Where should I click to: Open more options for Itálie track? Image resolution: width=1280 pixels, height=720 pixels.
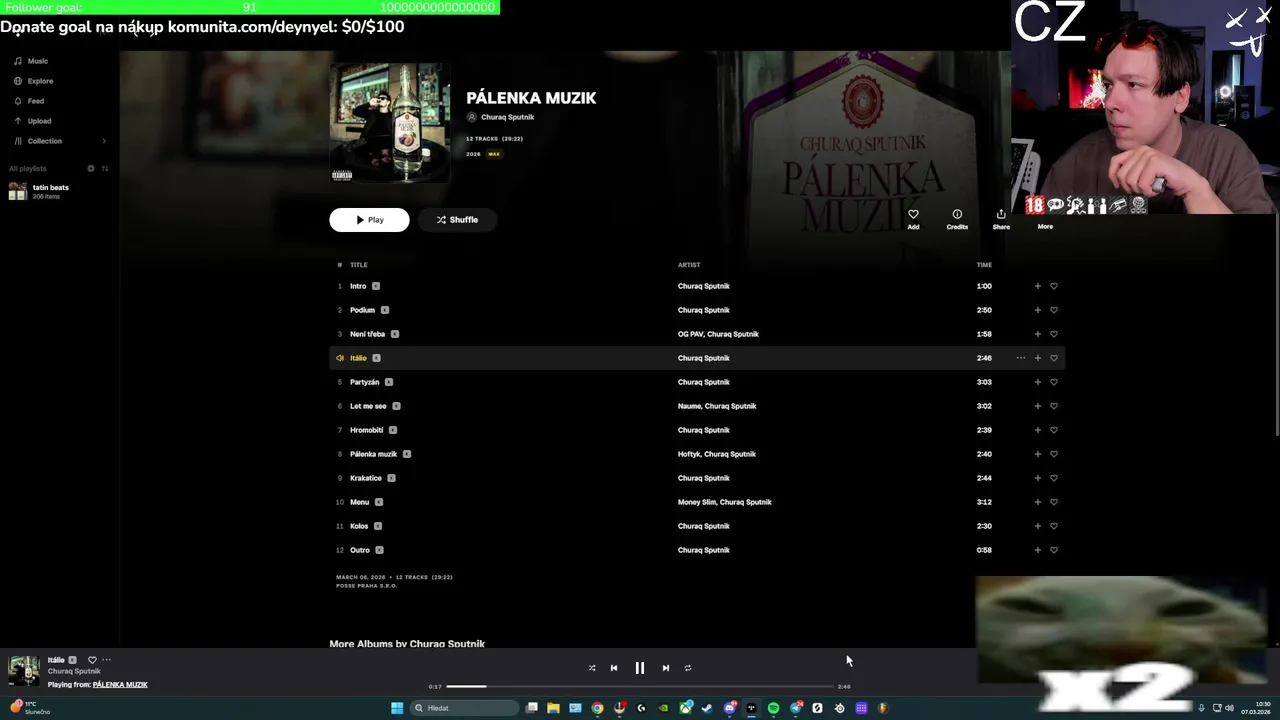pyautogui.click(x=1020, y=358)
